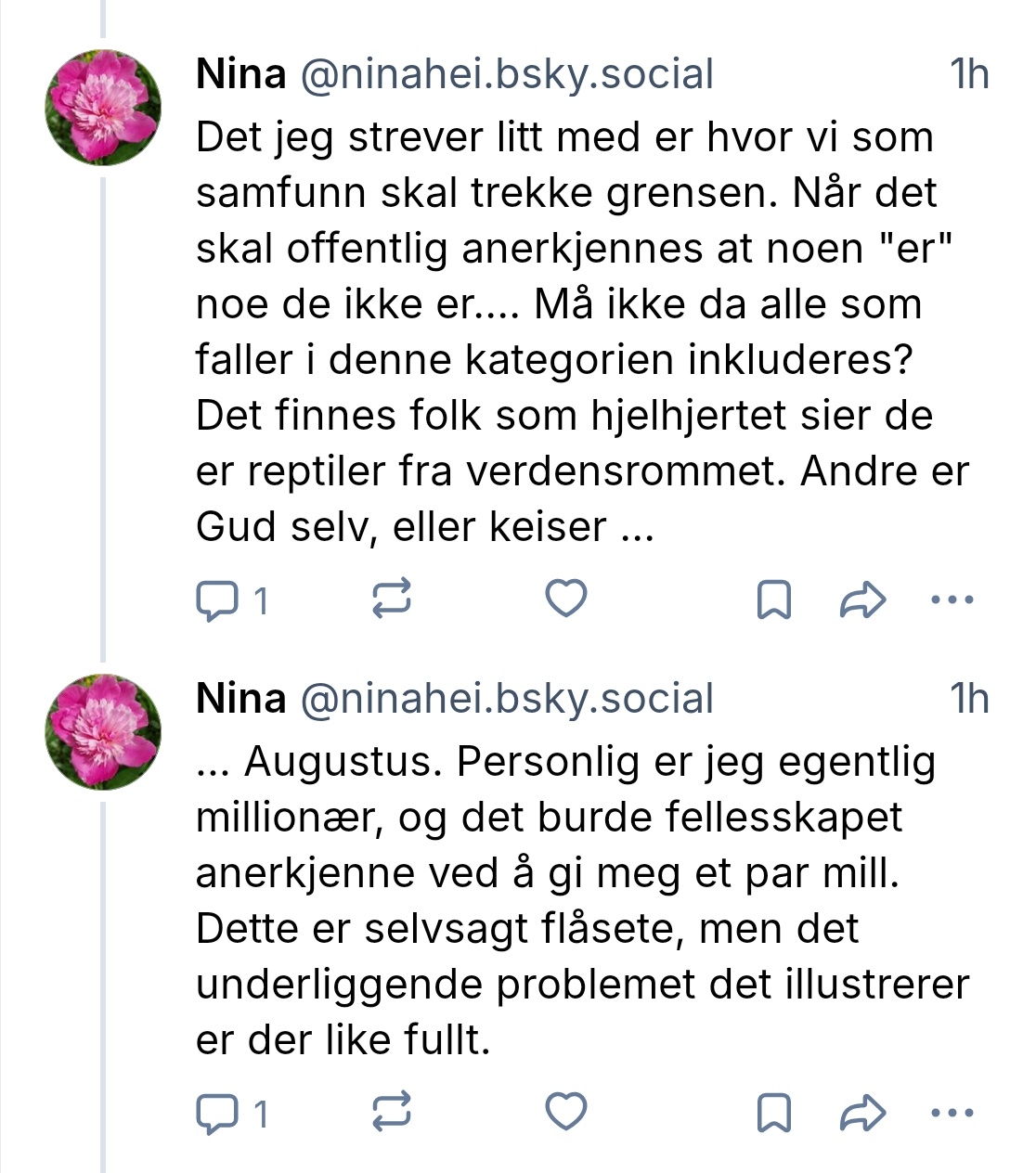Click the 1h timestamp on second post

[x=969, y=699]
